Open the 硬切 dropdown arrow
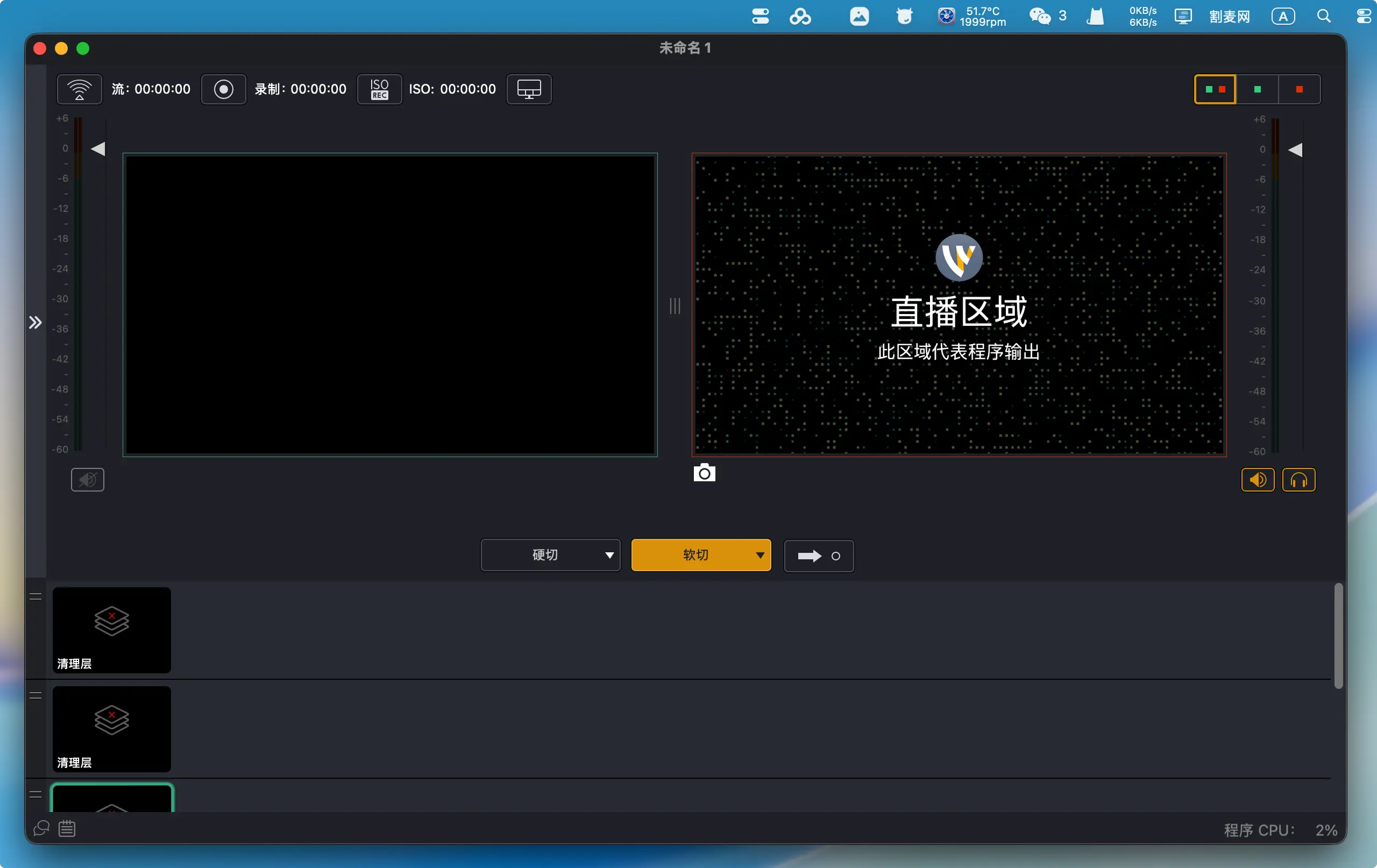This screenshot has width=1377, height=868. (x=609, y=555)
